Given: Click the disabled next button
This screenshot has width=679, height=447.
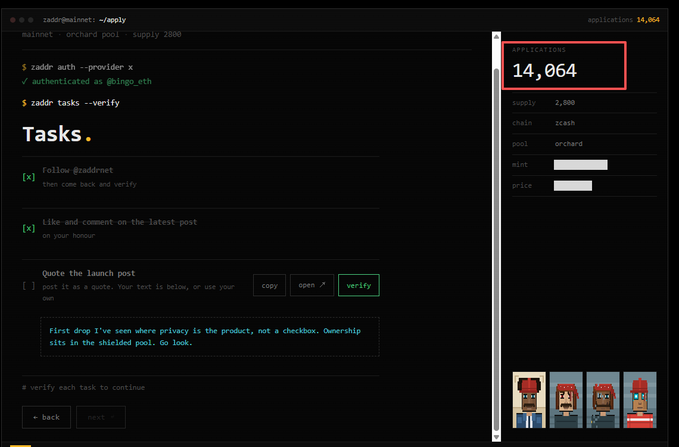Looking at the screenshot, I should tap(101, 417).
